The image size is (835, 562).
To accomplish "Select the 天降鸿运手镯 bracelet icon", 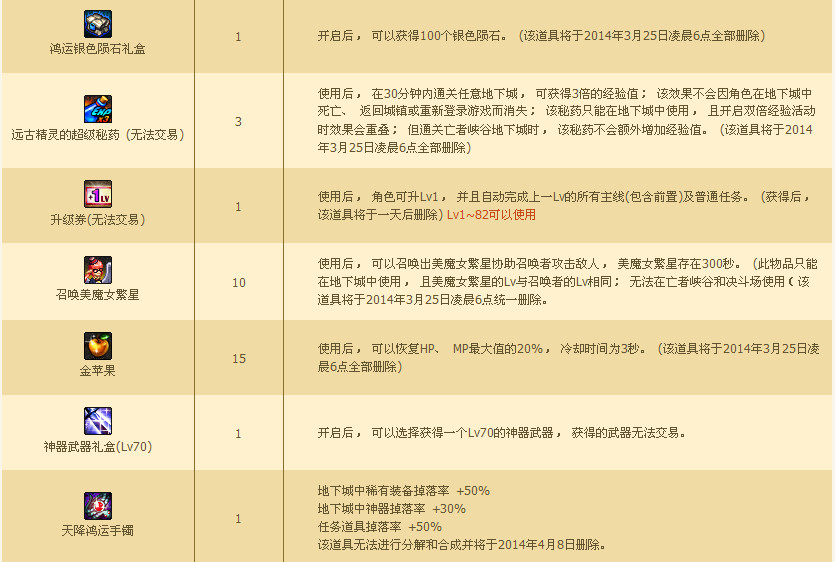I will (x=97, y=505).
